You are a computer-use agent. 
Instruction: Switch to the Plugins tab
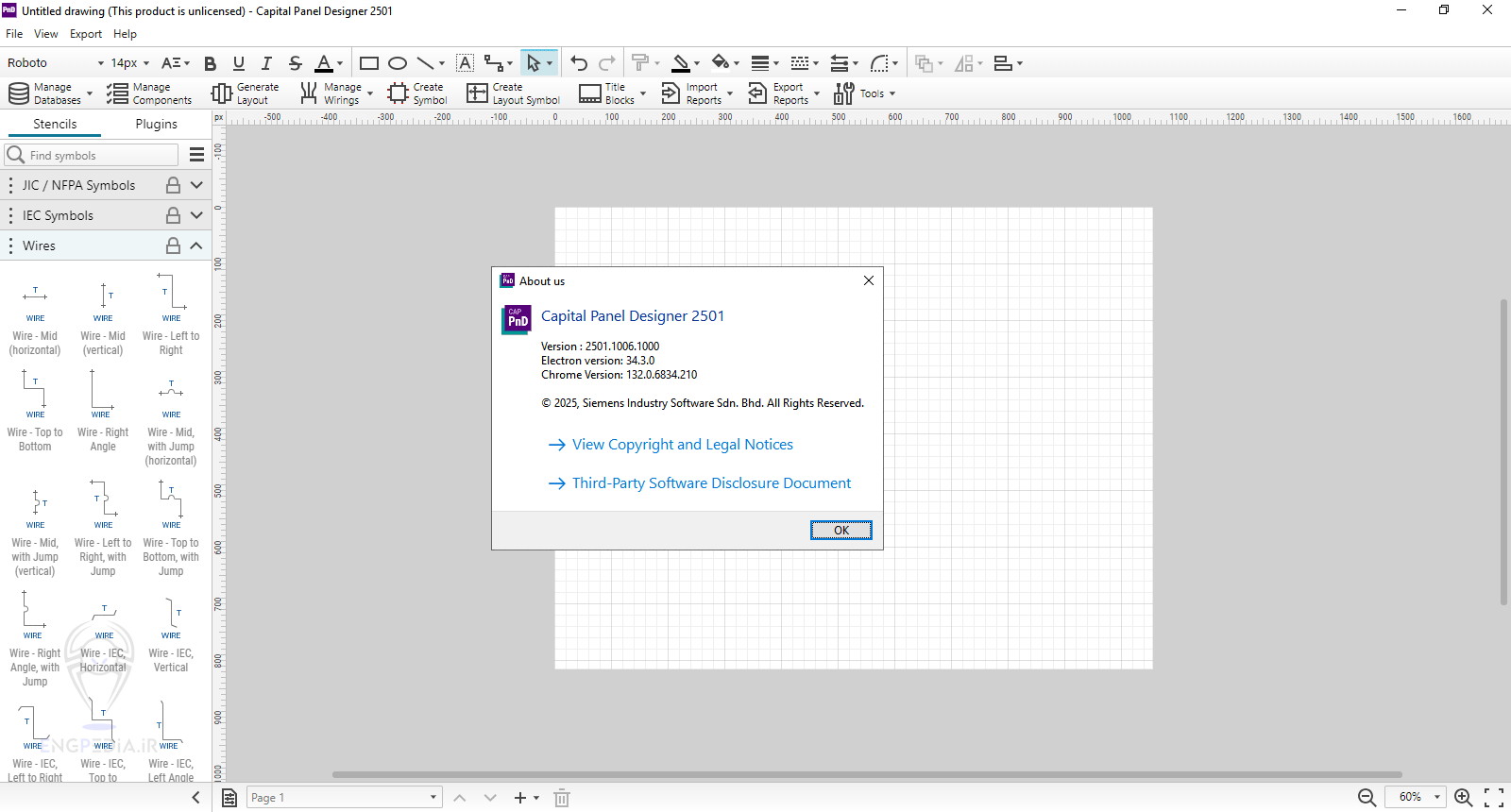[x=156, y=124]
